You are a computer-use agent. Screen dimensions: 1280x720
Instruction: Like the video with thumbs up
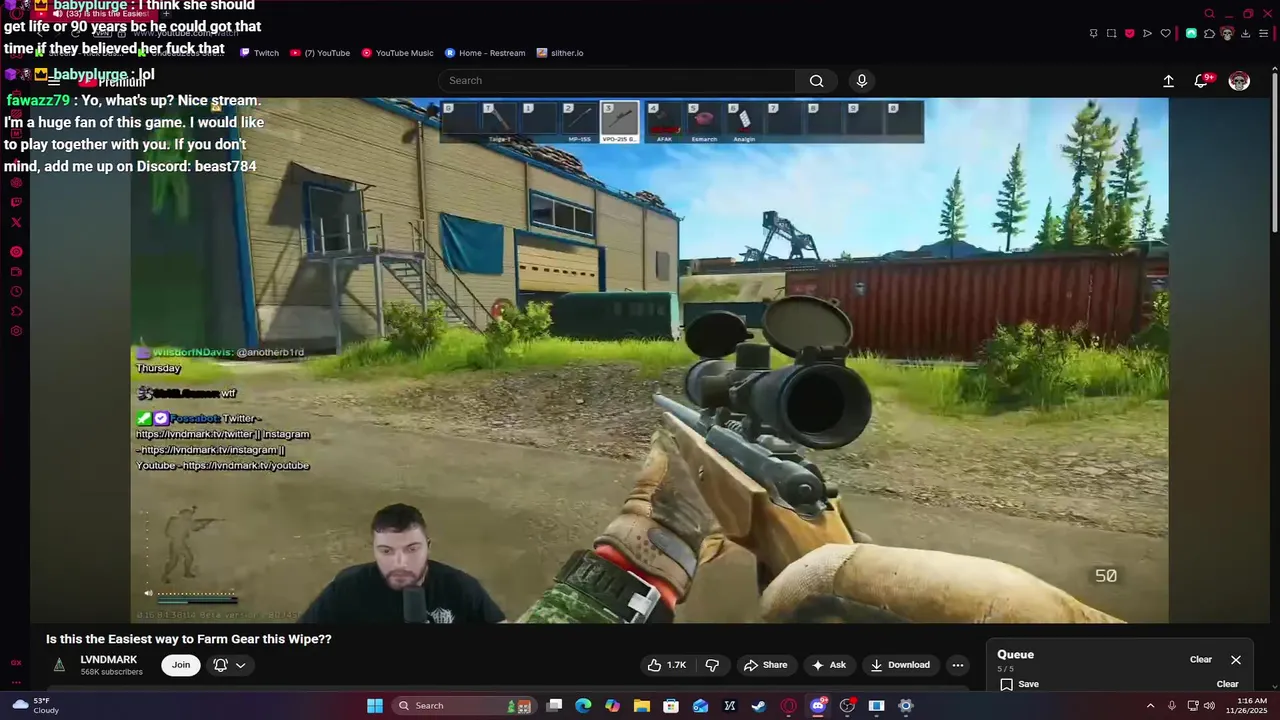click(667, 665)
